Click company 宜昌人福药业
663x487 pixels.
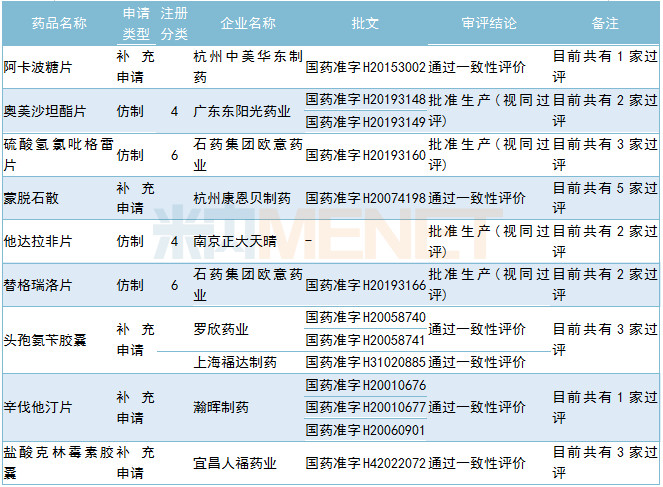[235, 463]
